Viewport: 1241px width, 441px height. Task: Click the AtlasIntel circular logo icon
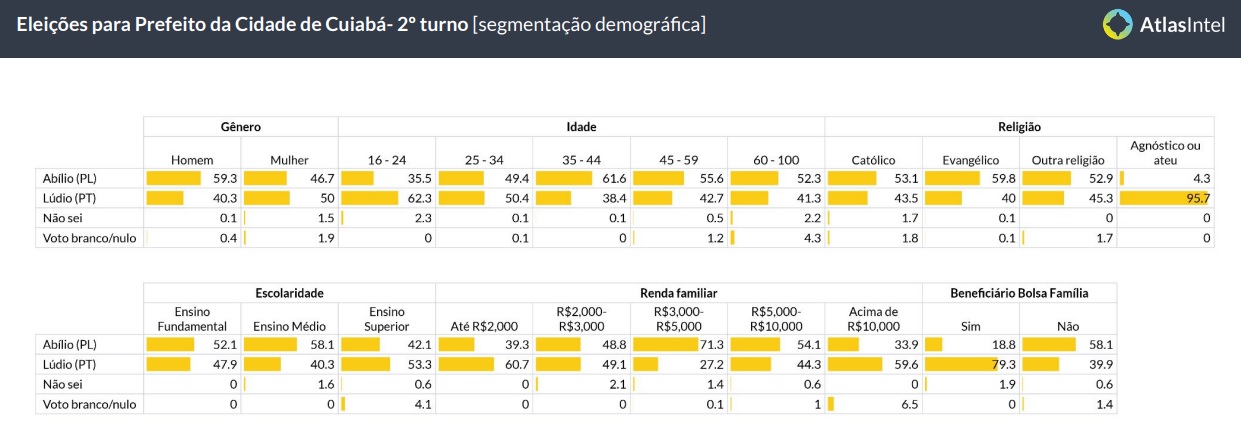[1117, 24]
